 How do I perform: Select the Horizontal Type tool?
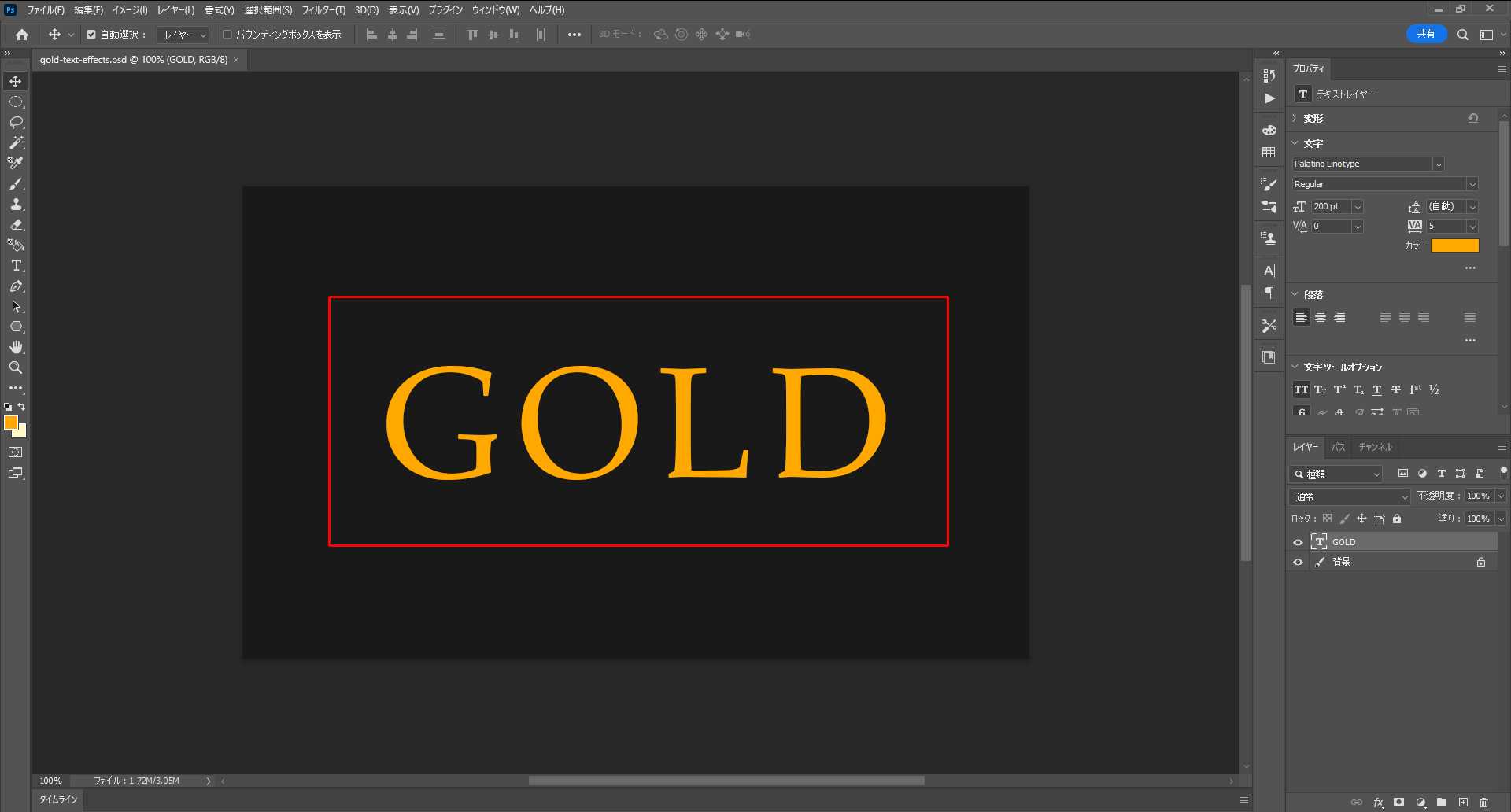click(x=16, y=266)
